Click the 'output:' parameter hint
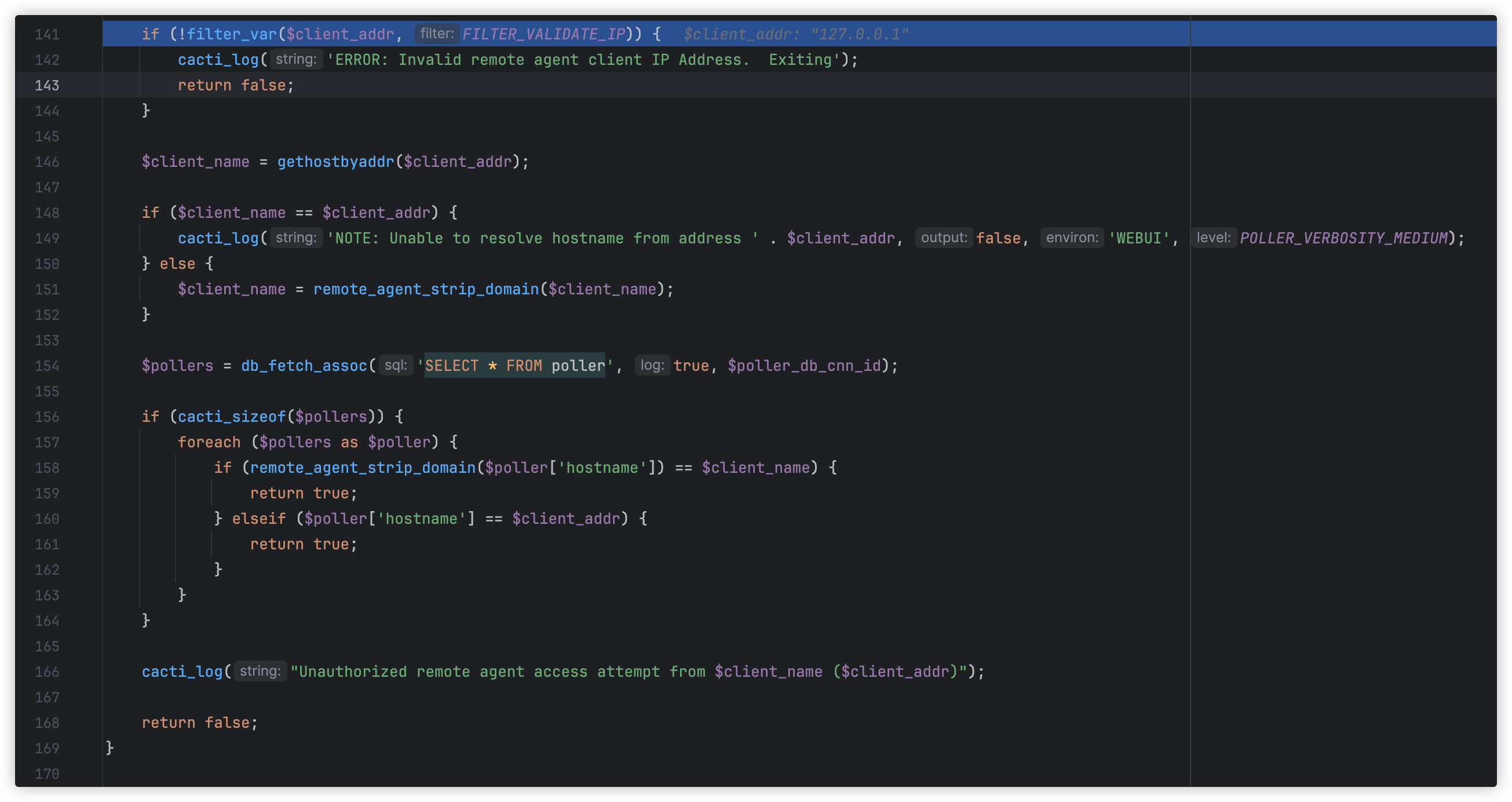Screen dimensions: 1512x802 (x=944, y=238)
